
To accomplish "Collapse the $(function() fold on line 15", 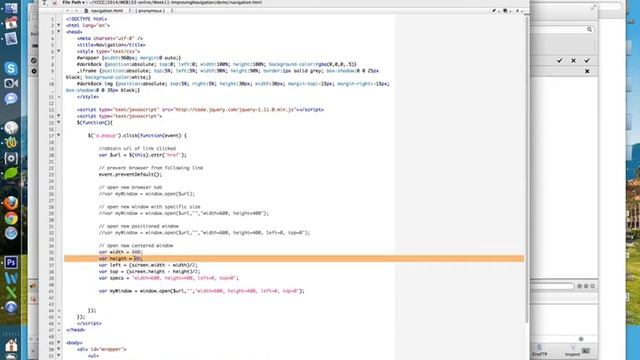I will pyautogui.click(x=59, y=122).
